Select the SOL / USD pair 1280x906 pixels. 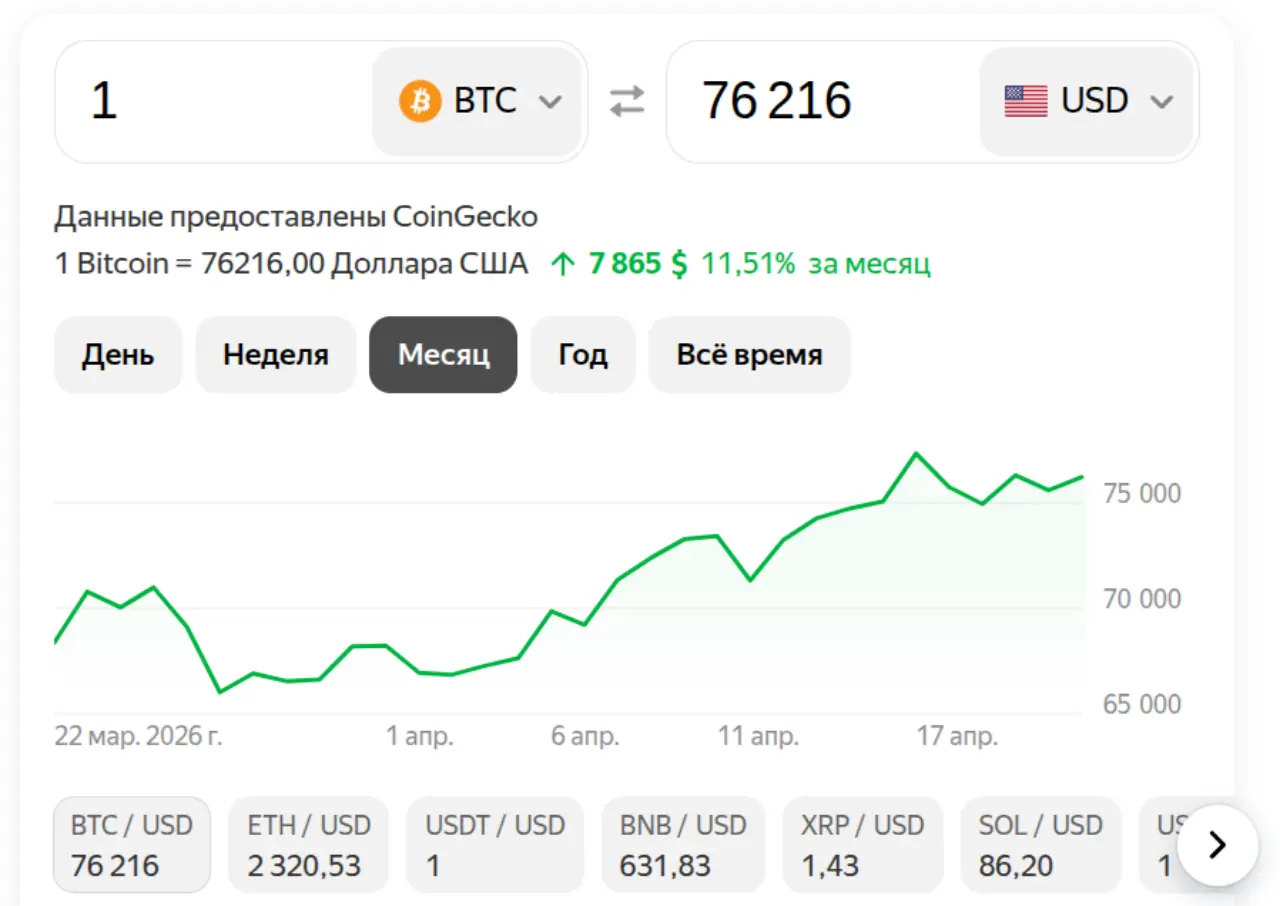(x=1041, y=844)
